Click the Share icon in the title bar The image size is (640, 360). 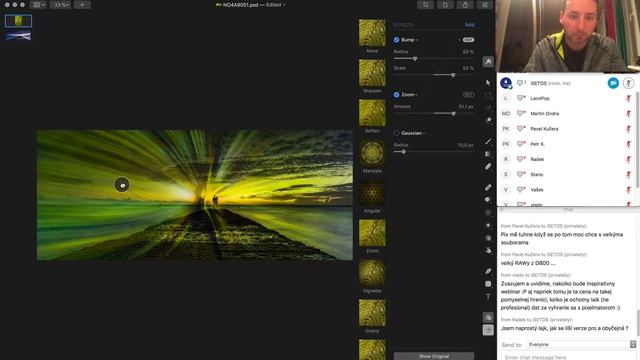(465, 5)
